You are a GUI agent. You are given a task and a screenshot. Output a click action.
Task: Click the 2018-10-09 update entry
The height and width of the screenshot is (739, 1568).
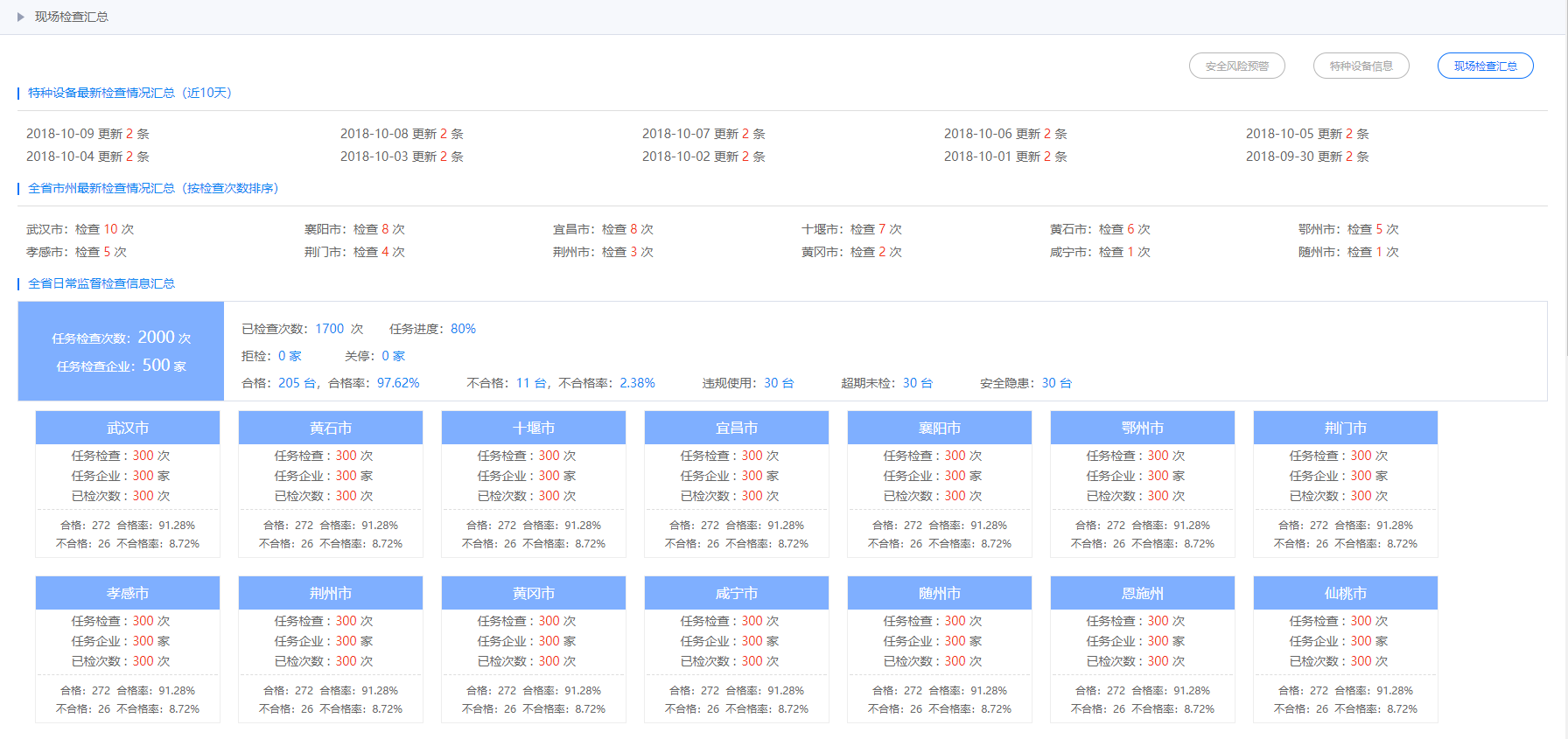click(87, 134)
